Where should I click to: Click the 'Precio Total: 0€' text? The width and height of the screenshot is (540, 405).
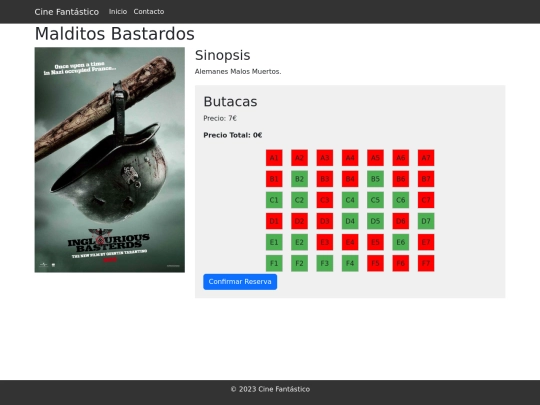[232, 135]
